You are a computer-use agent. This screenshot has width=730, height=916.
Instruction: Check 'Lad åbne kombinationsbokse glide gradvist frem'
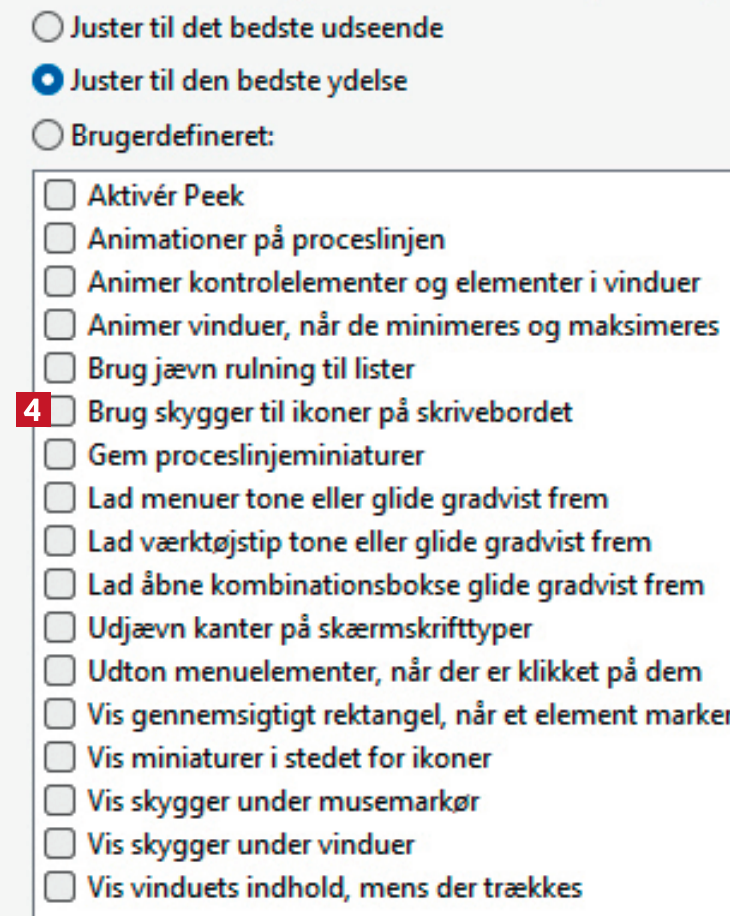(60, 585)
